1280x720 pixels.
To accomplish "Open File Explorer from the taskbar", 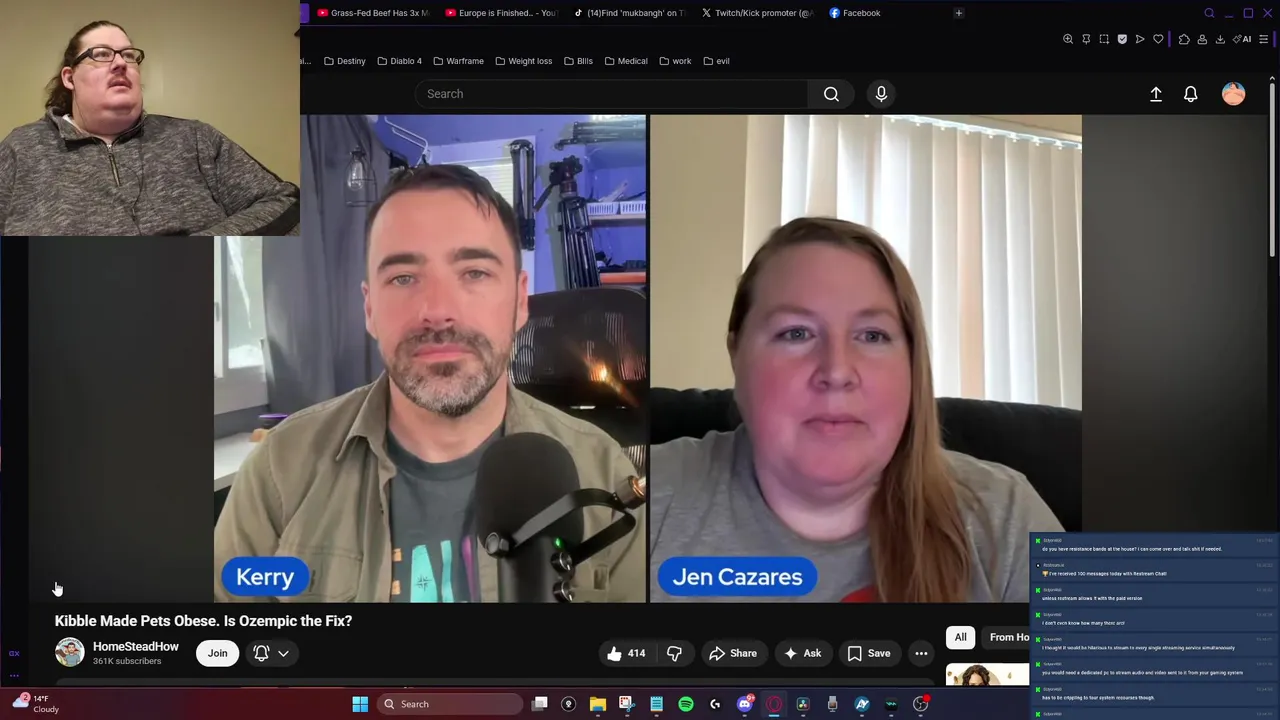I will coord(597,704).
